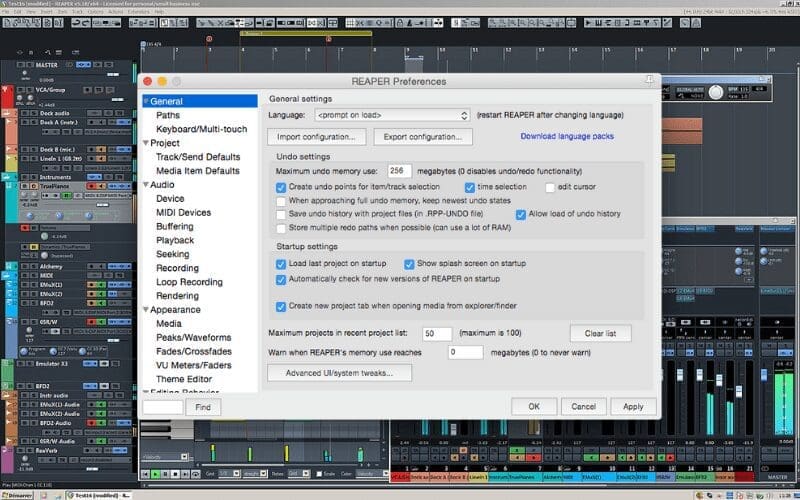
Task: Collapse the Appearance tree section arrow
Action: pos(146,310)
